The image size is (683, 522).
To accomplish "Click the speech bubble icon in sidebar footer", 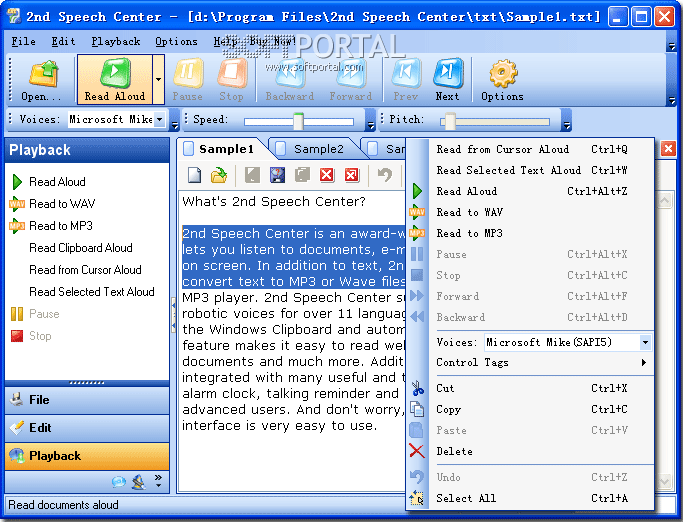I will (118, 482).
